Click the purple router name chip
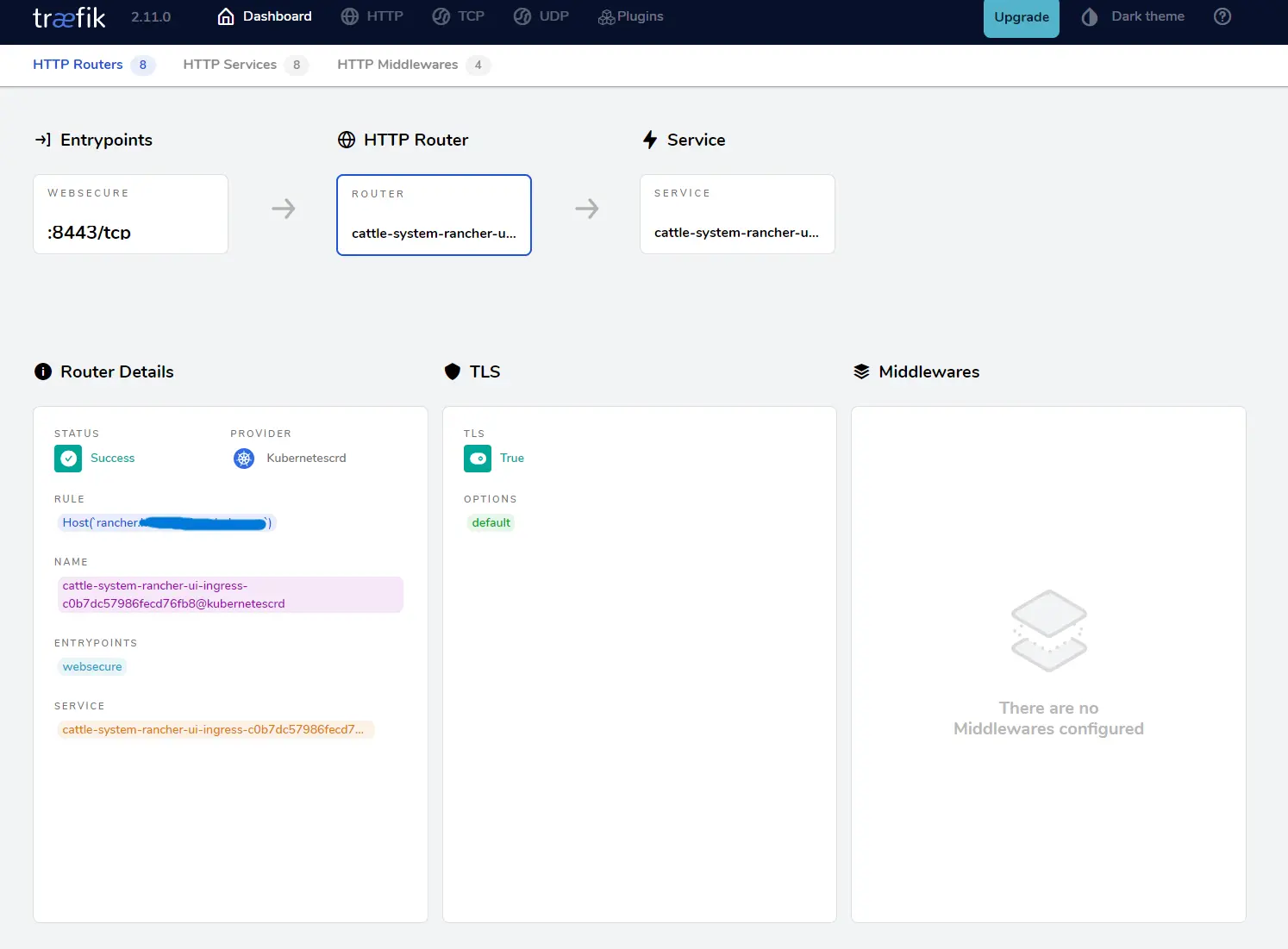The height and width of the screenshot is (949, 1288). pyautogui.click(x=229, y=595)
